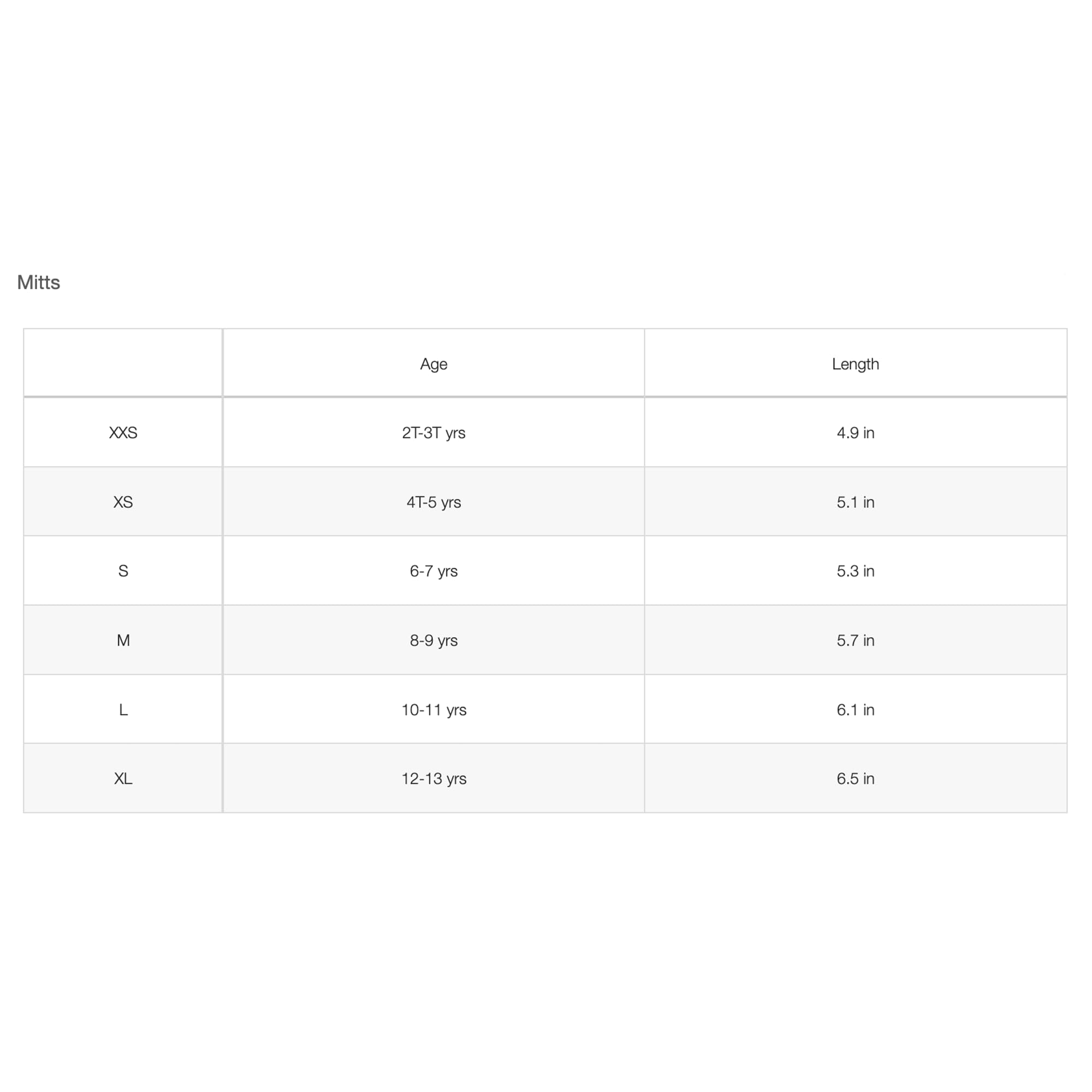This screenshot has width=1092, height=1092.
Task: Click the 6.1 in length cell
Action: point(855,710)
